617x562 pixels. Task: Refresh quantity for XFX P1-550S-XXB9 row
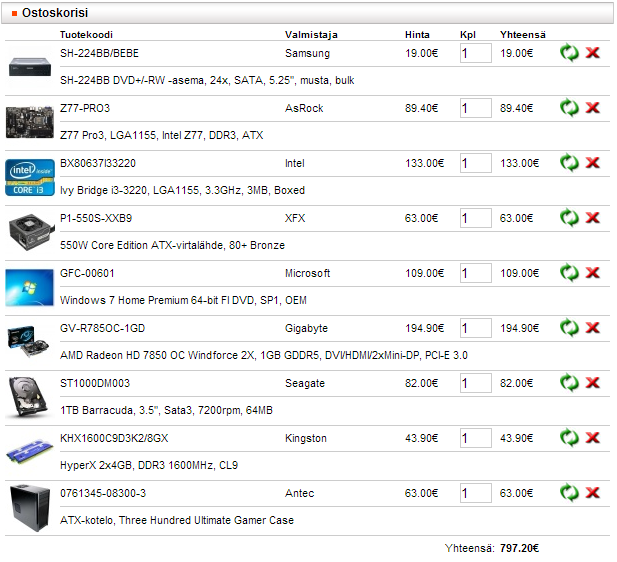569,218
